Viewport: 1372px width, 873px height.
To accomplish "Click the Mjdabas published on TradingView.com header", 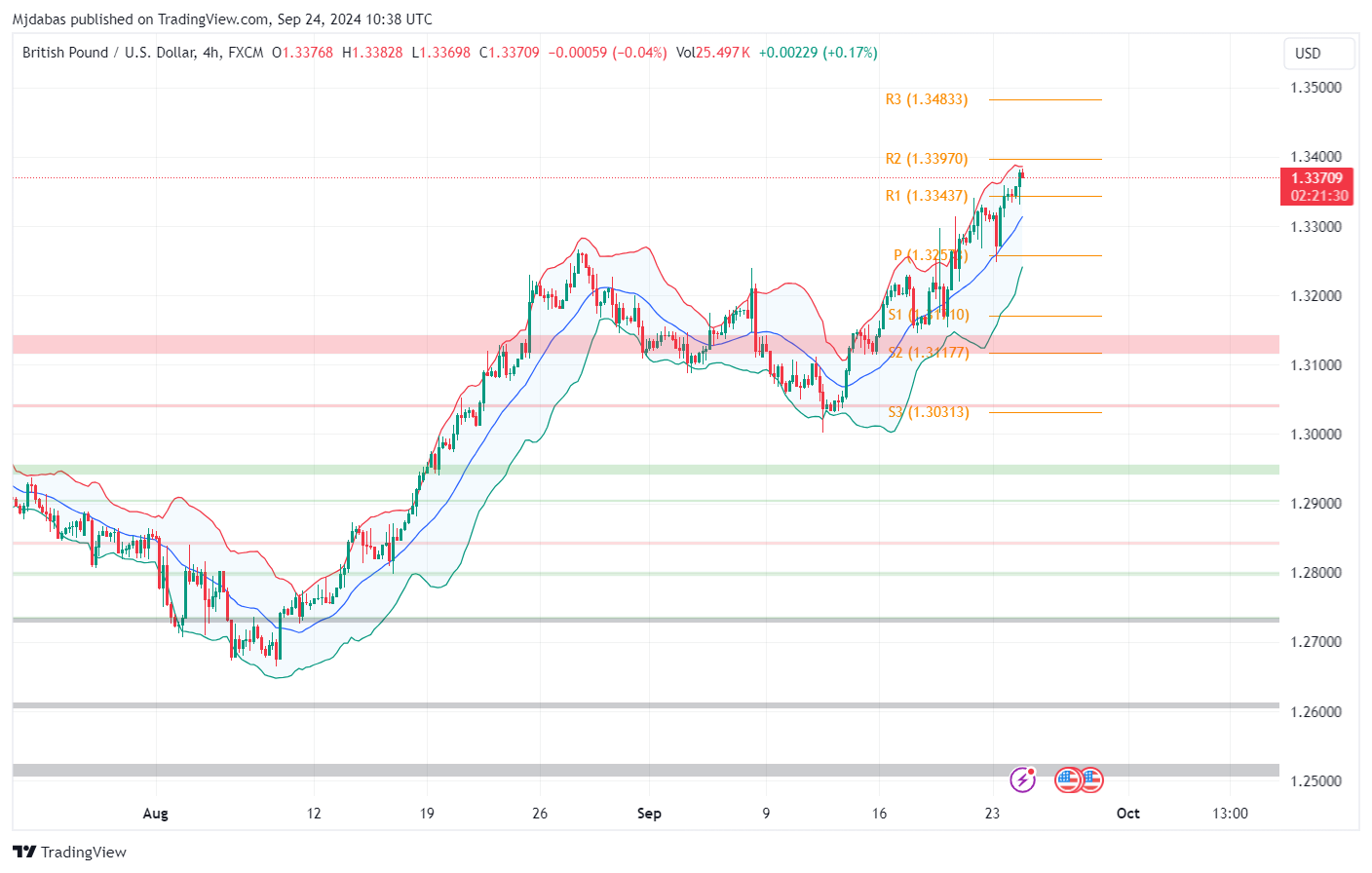I will [222, 19].
